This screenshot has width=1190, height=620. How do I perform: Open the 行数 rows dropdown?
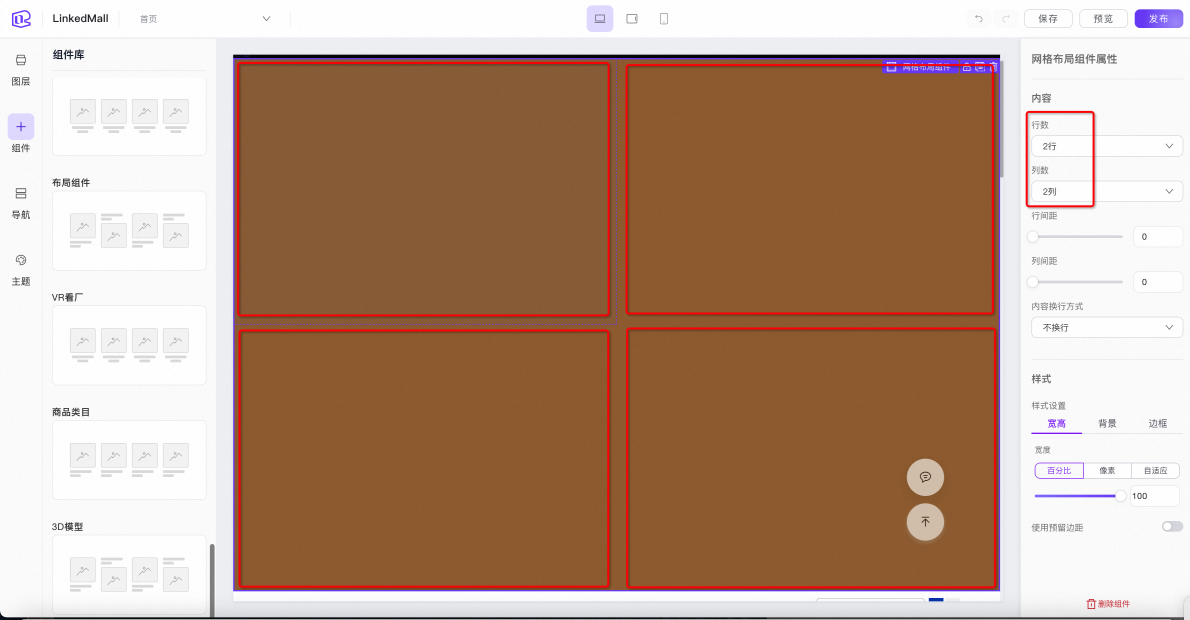1106,146
